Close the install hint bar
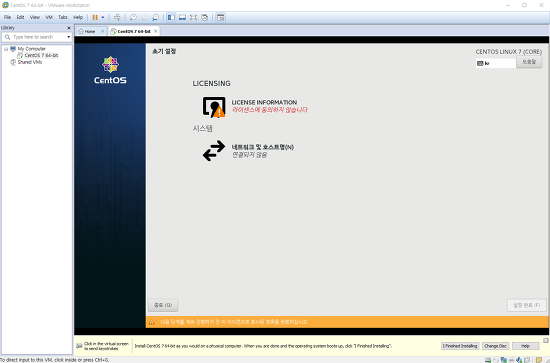The width and height of the screenshot is (550, 363). pos(545,340)
